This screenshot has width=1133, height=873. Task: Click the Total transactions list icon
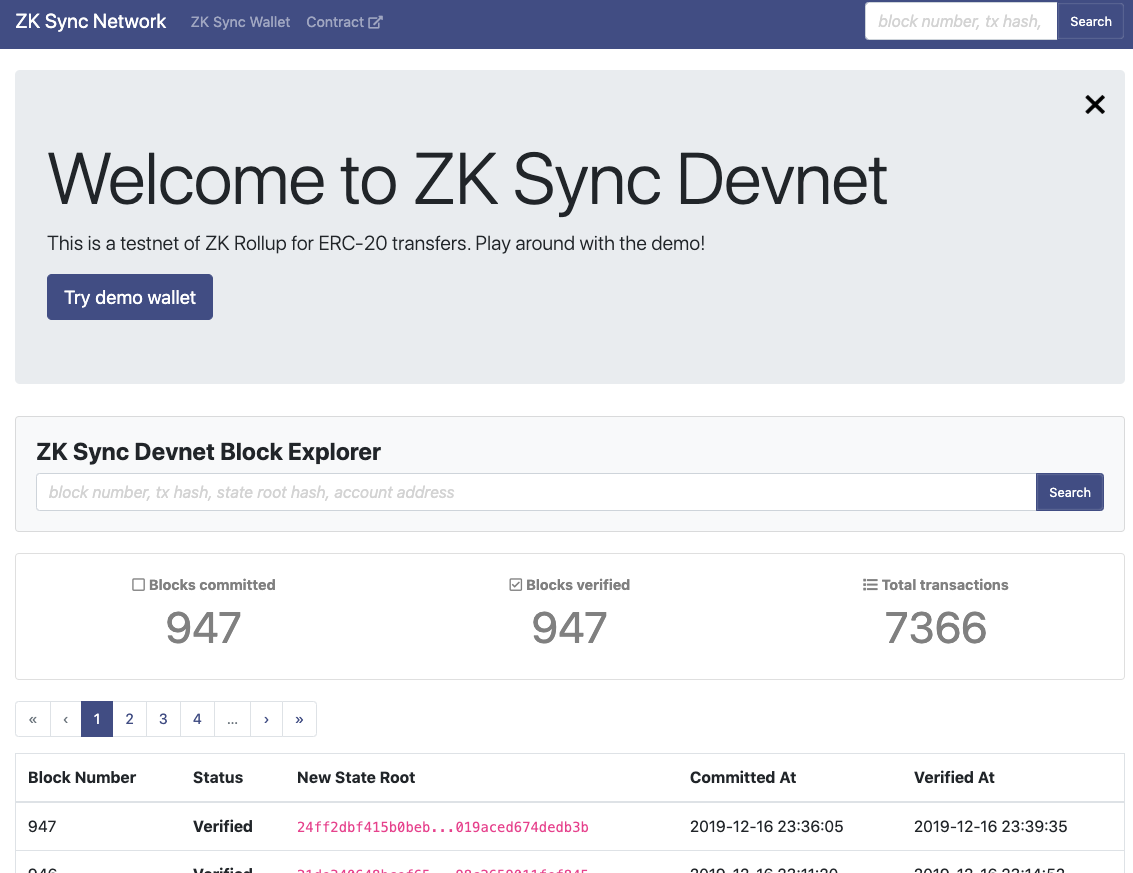coord(870,585)
